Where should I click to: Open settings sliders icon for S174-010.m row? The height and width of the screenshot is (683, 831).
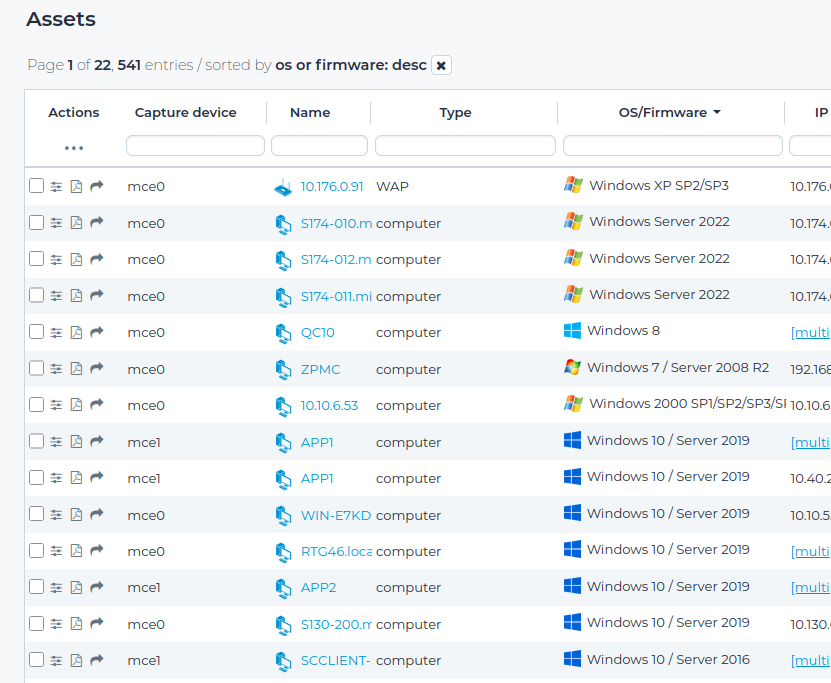tap(56, 223)
